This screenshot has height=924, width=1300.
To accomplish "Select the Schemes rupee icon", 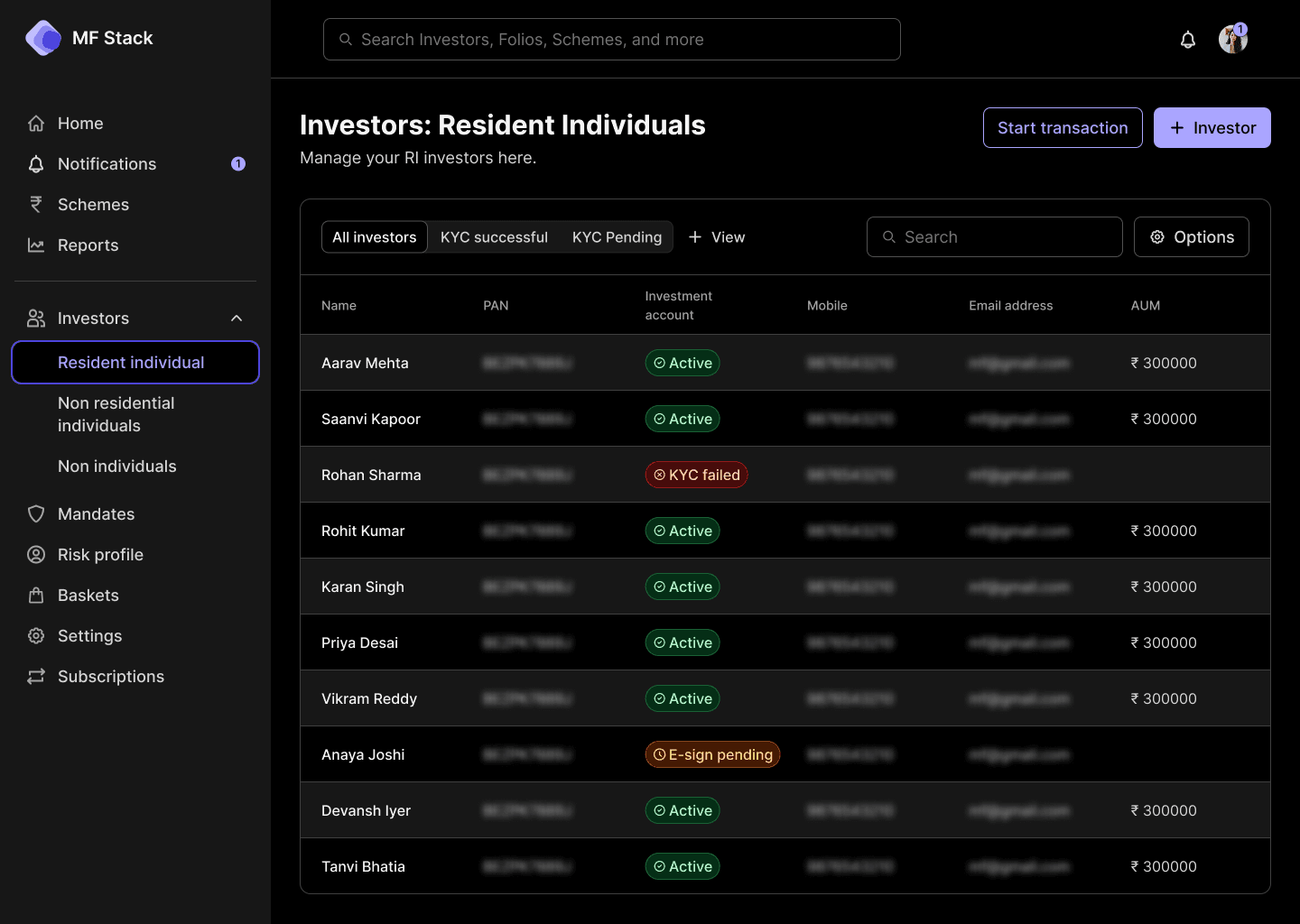I will [36, 204].
